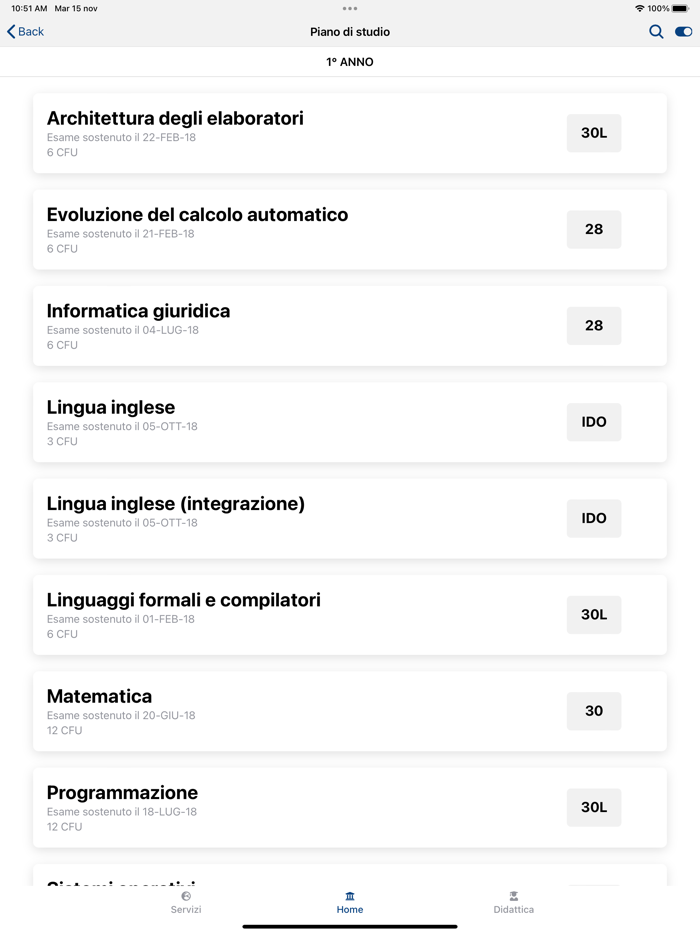Select the Home tab label
Viewport: 700px width, 934px height.
coord(350,910)
